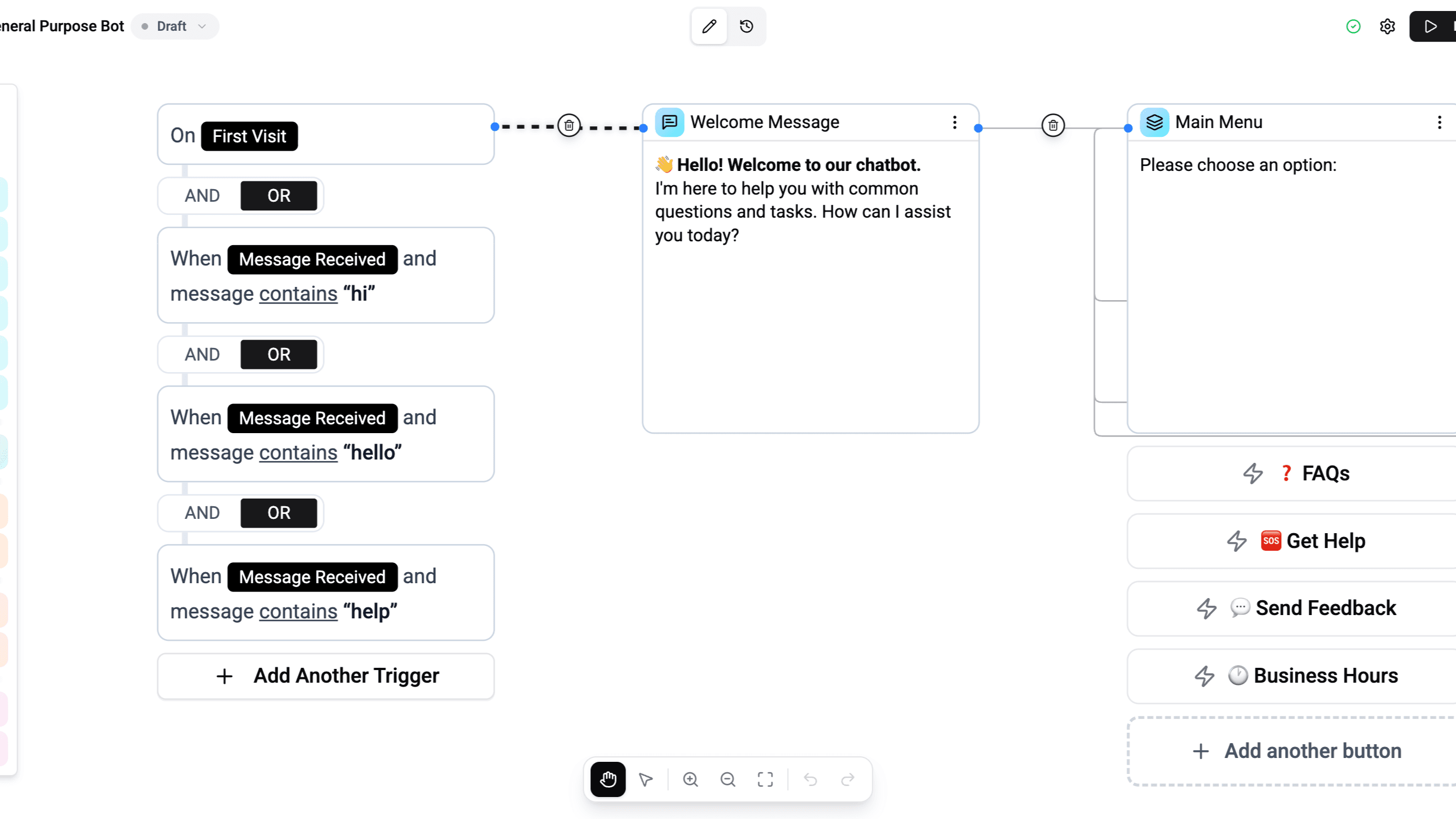
Task: Open the settings gear icon
Action: pyautogui.click(x=1387, y=26)
